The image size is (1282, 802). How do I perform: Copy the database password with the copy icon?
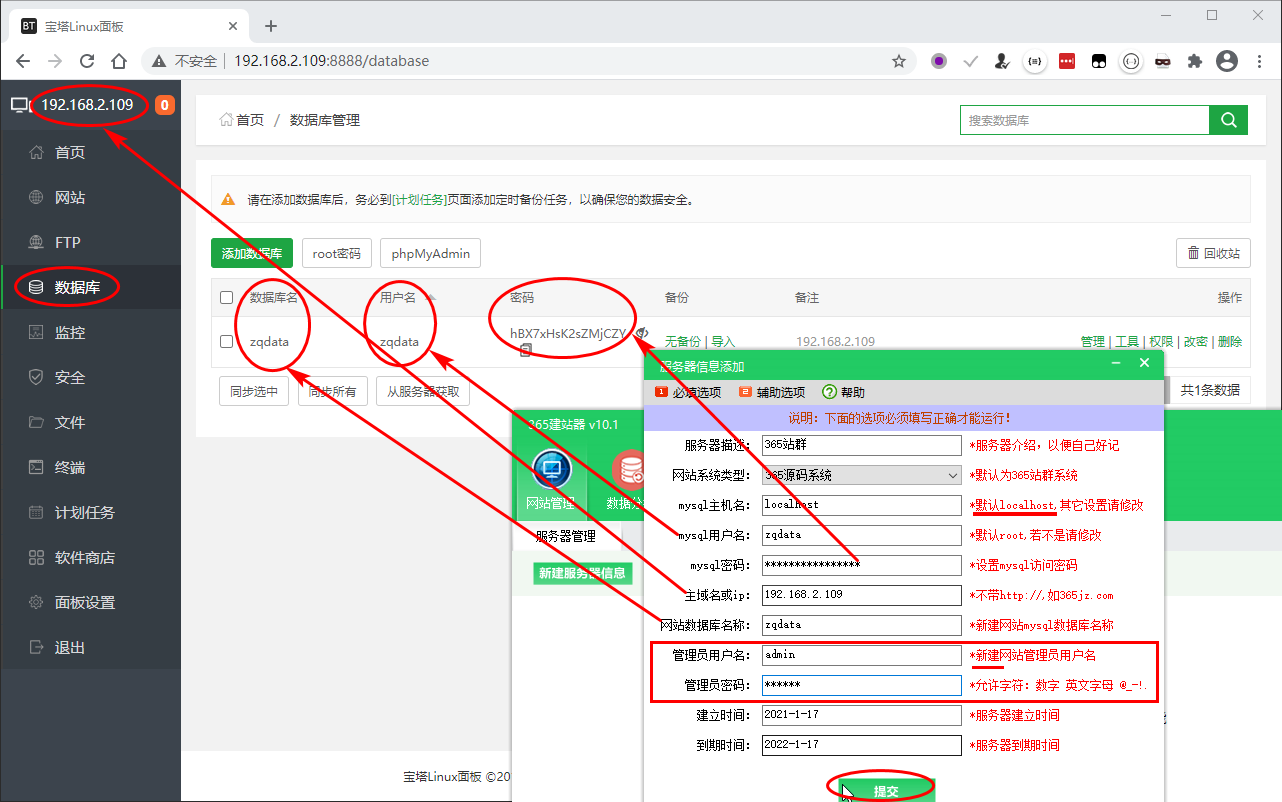point(525,350)
